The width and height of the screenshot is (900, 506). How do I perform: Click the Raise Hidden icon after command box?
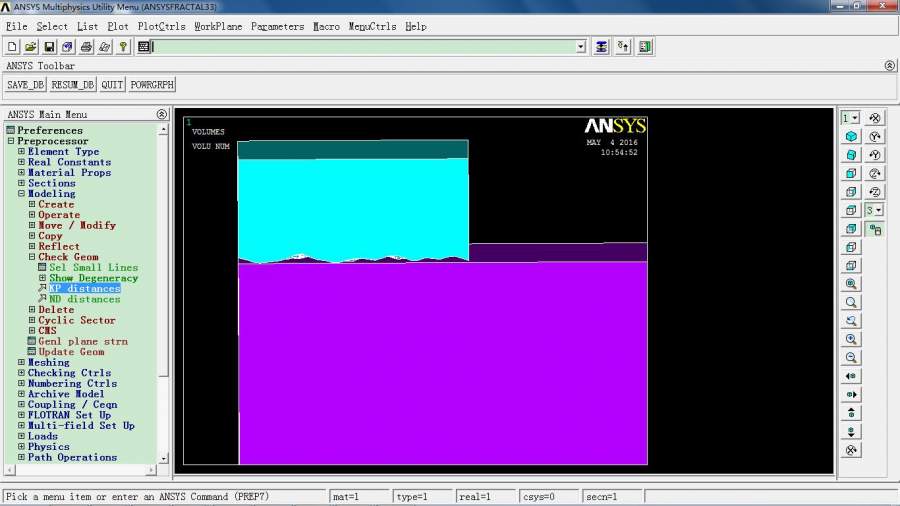coord(601,47)
